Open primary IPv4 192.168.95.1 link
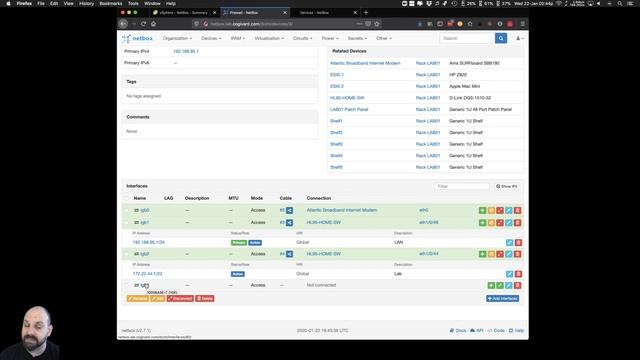 pos(186,51)
